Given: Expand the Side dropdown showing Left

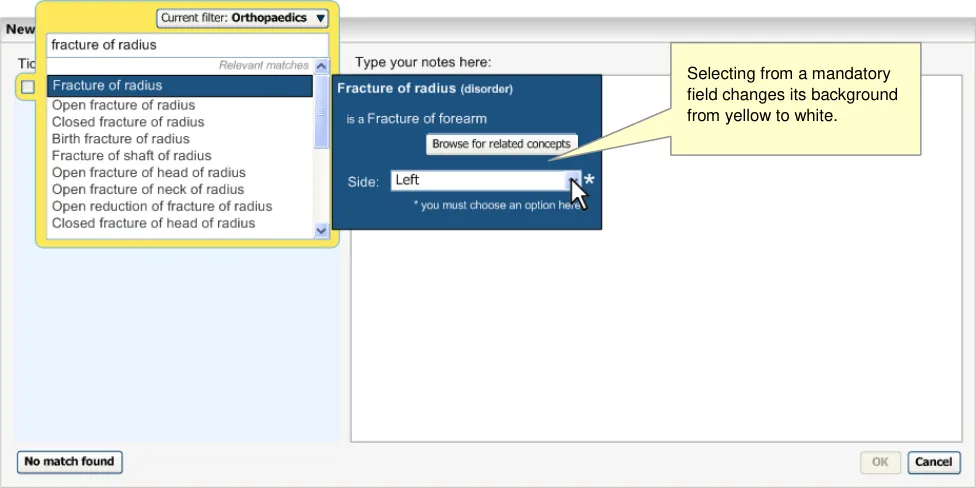Looking at the screenshot, I should 573,180.
